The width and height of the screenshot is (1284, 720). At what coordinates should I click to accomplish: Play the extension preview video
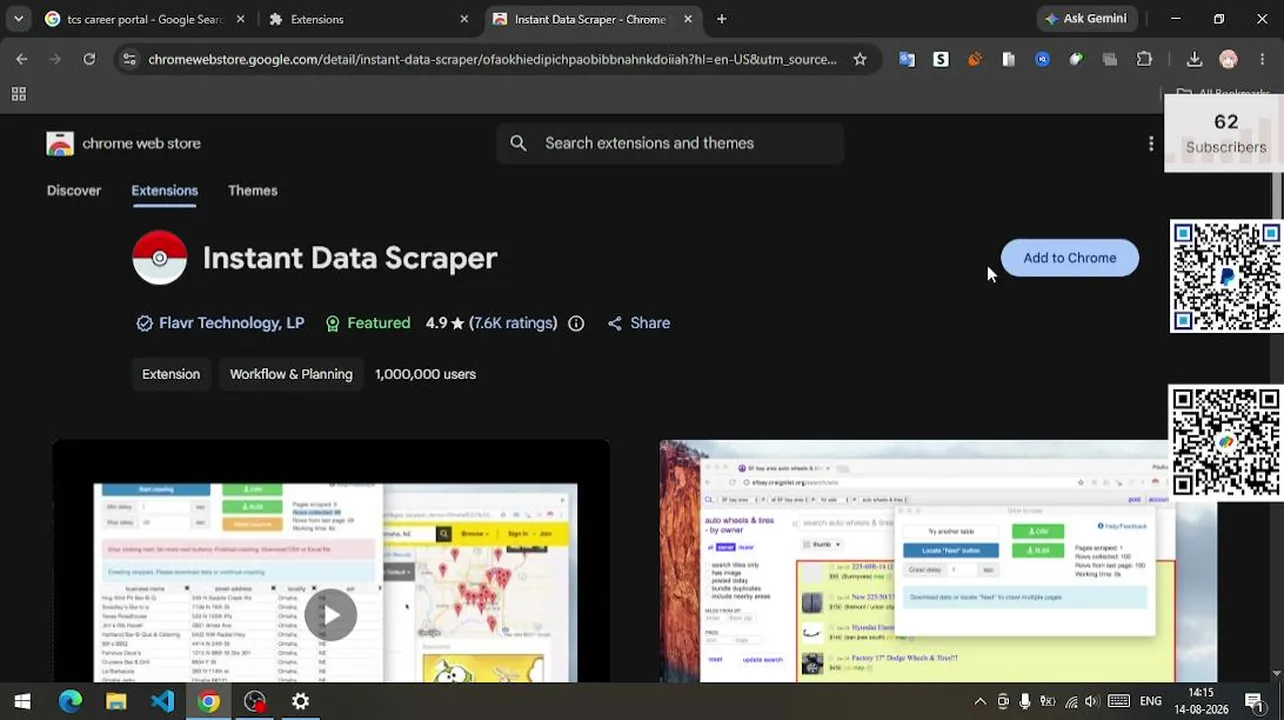331,615
